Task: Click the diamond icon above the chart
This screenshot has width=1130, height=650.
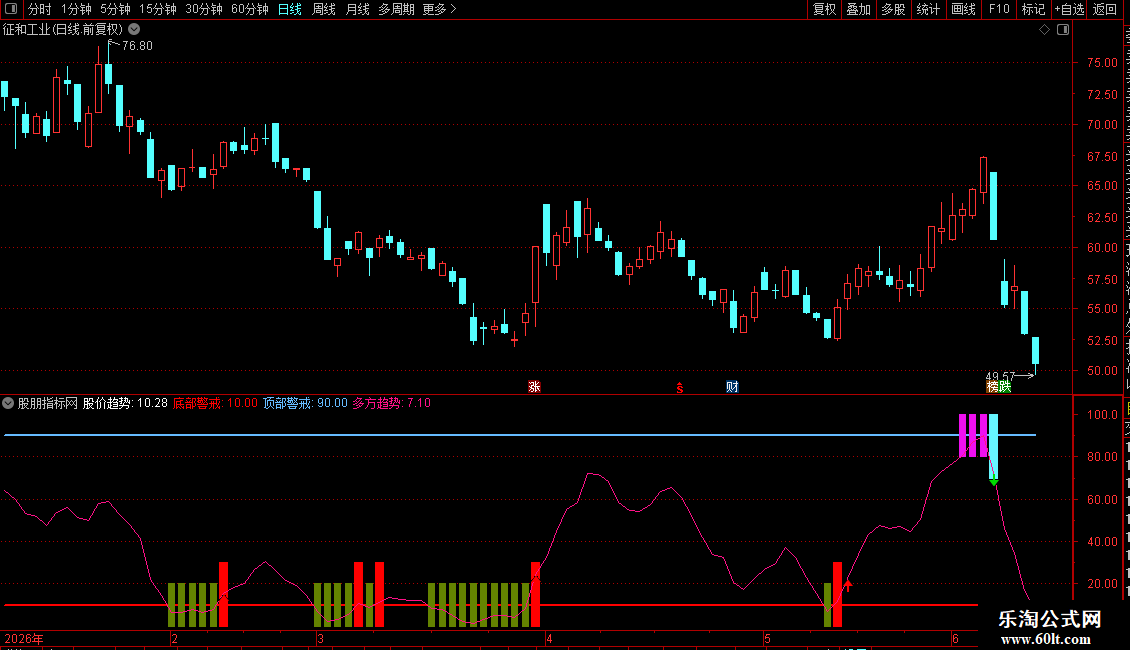Action: pyautogui.click(x=1044, y=30)
